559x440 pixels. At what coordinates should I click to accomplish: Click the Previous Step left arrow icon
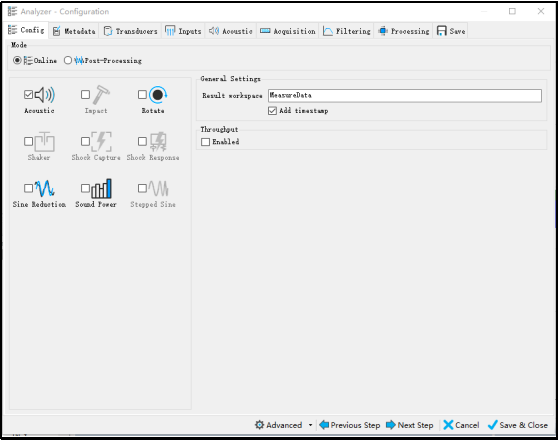click(x=324, y=425)
